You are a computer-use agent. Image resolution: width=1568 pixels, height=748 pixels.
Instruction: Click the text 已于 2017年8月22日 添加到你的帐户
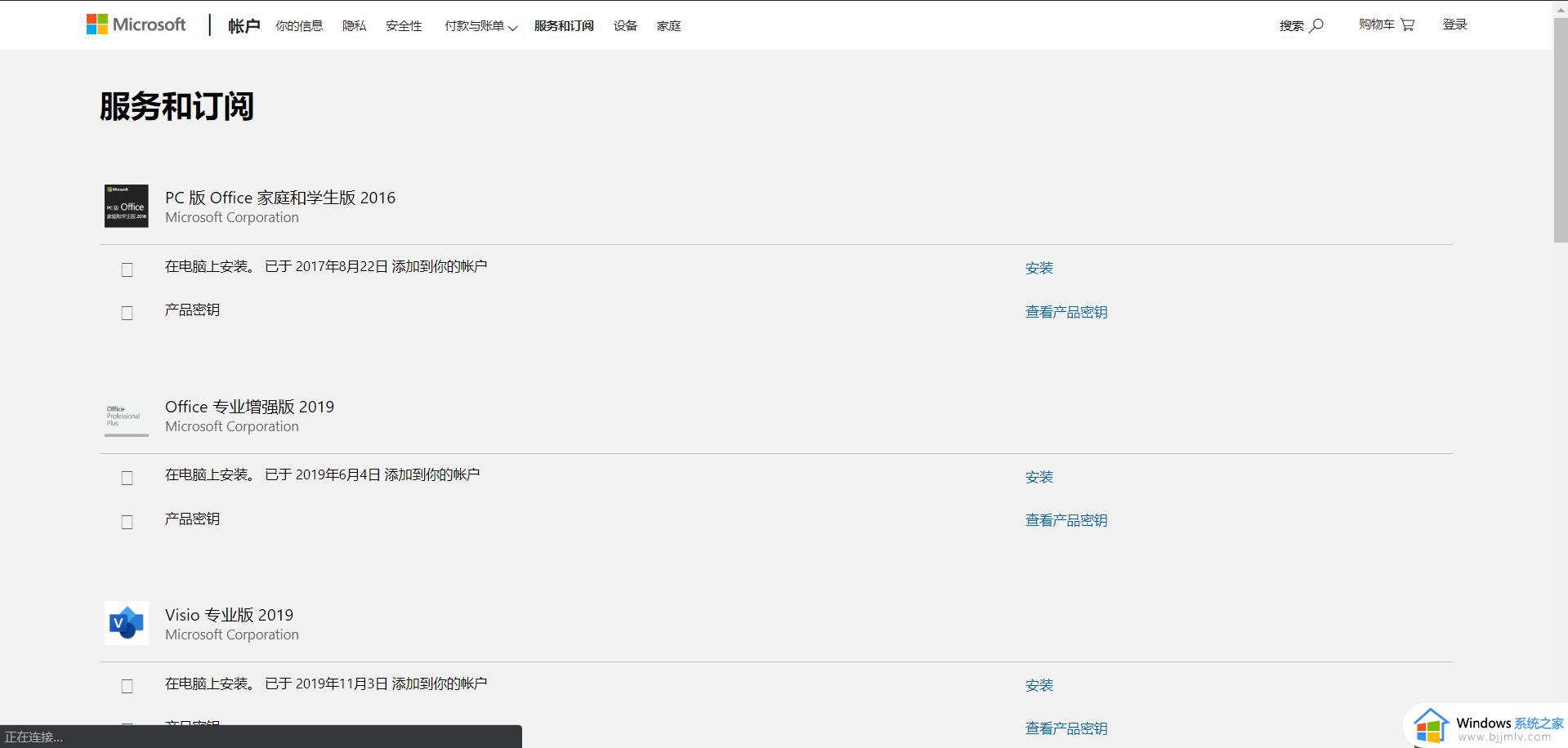tap(376, 266)
